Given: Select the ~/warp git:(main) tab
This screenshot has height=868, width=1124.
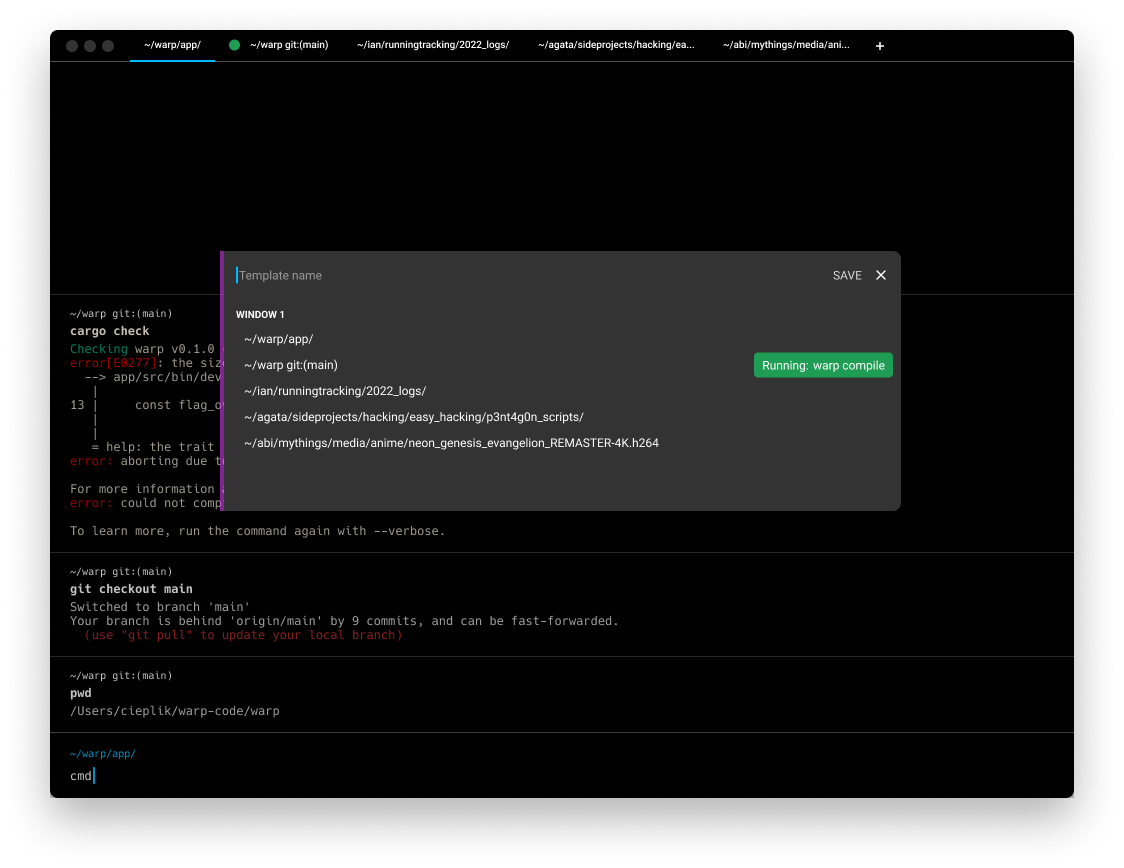Looking at the screenshot, I should tap(289, 45).
